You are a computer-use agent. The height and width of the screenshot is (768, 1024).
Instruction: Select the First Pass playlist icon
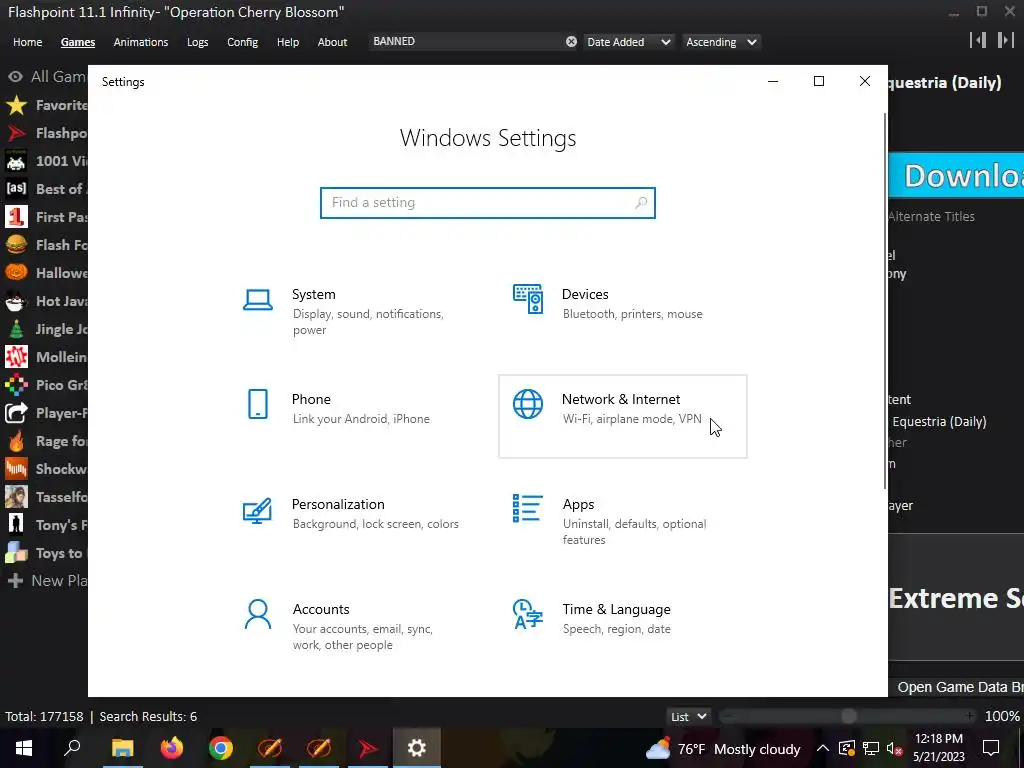(16, 217)
